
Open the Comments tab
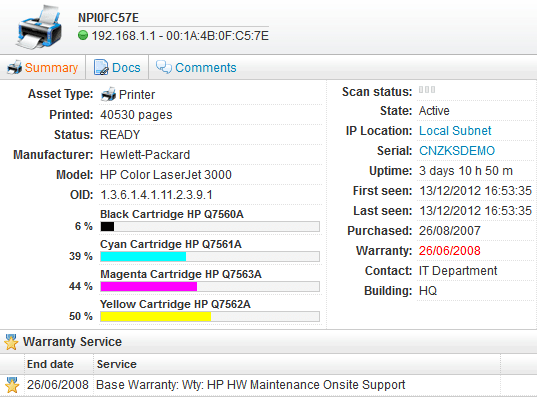point(196,67)
